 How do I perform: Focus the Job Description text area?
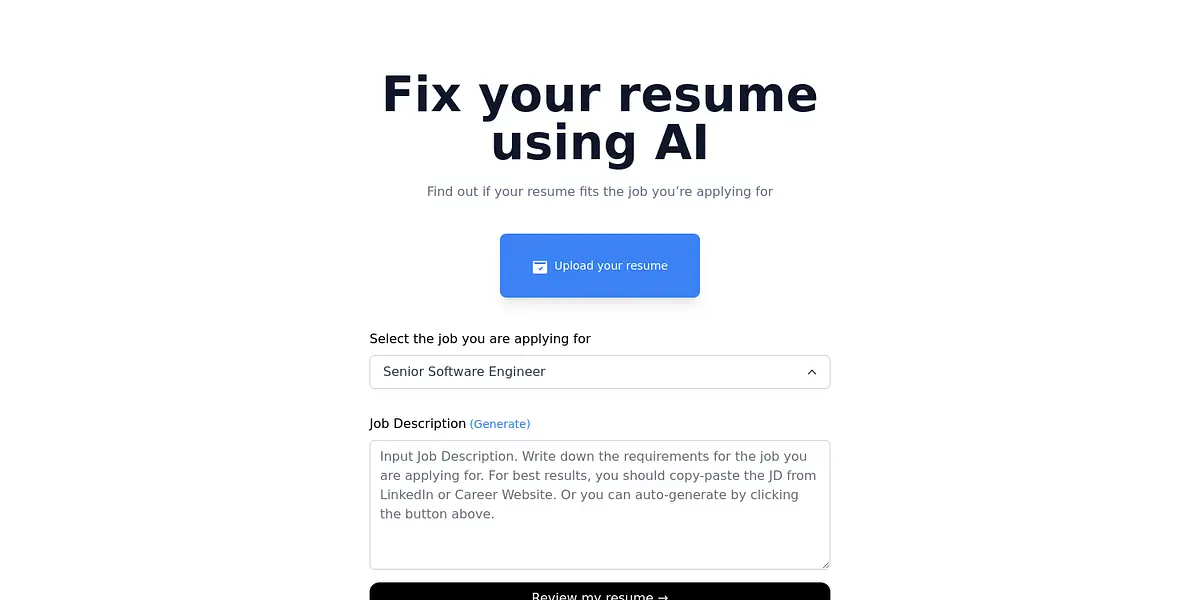pyautogui.click(x=599, y=504)
